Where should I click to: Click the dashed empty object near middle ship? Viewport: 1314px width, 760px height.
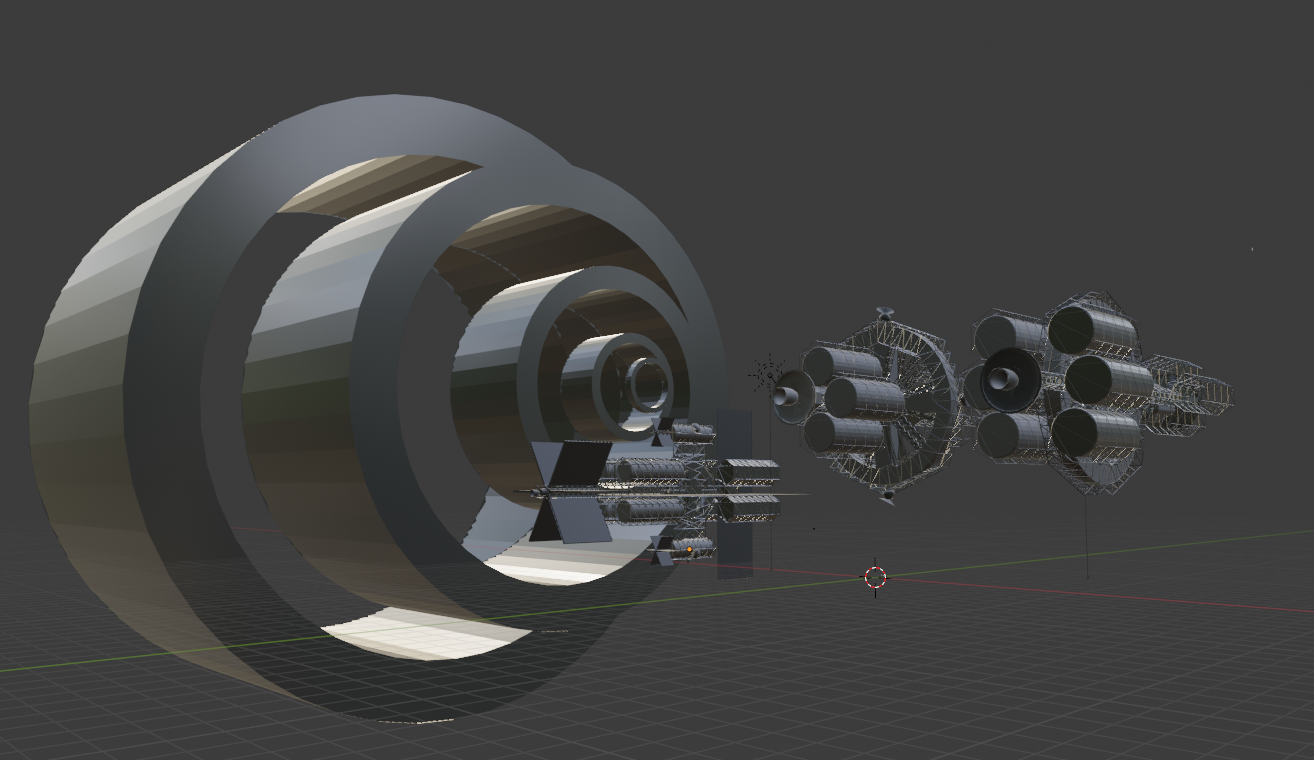pyautogui.click(x=767, y=376)
